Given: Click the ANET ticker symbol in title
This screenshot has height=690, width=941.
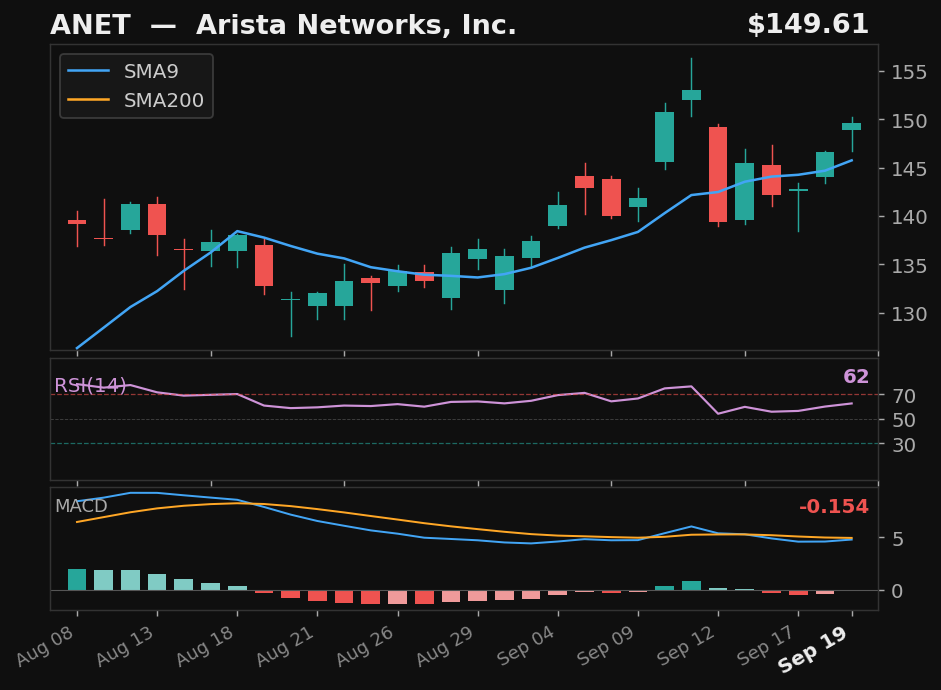Looking at the screenshot, I should [90, 25].
